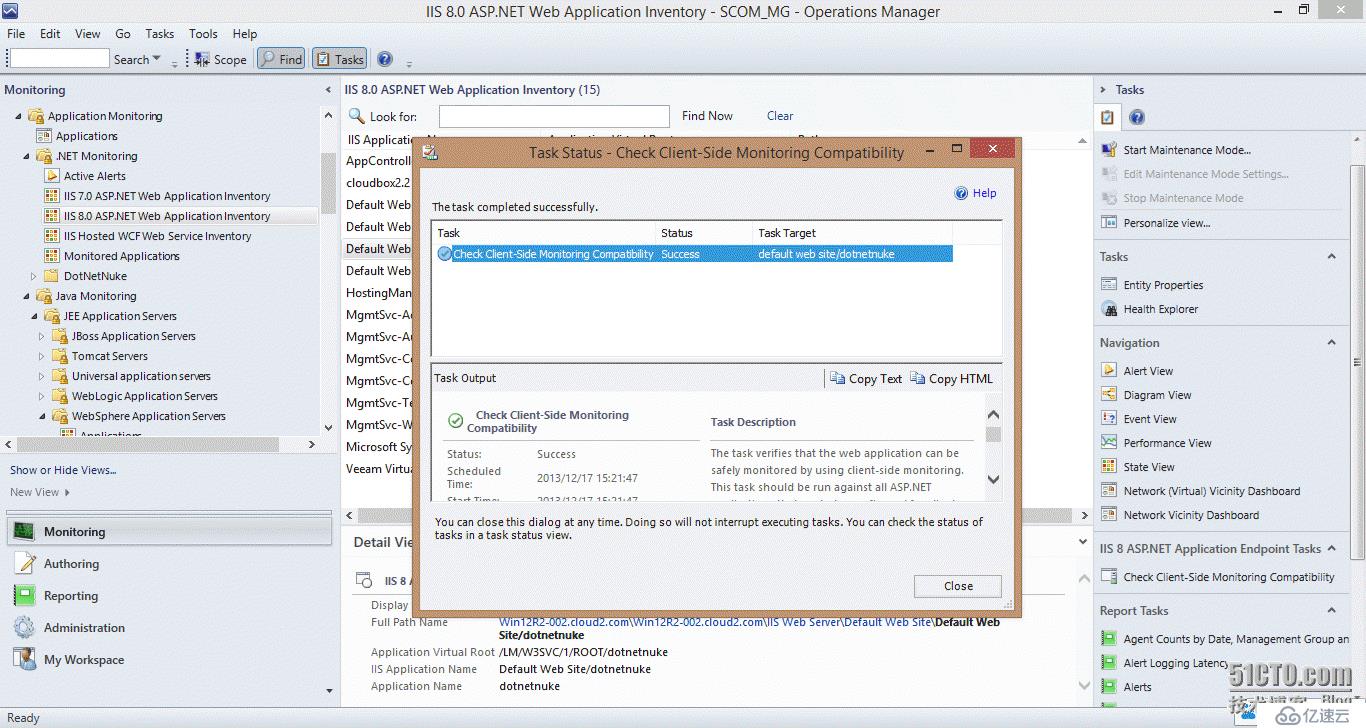The width and height of the screenshot is (1366, 728).
Task: Run Check Client-Side Monitoring Compatibility task in Tasks pane
Action: pos(1228,577)
